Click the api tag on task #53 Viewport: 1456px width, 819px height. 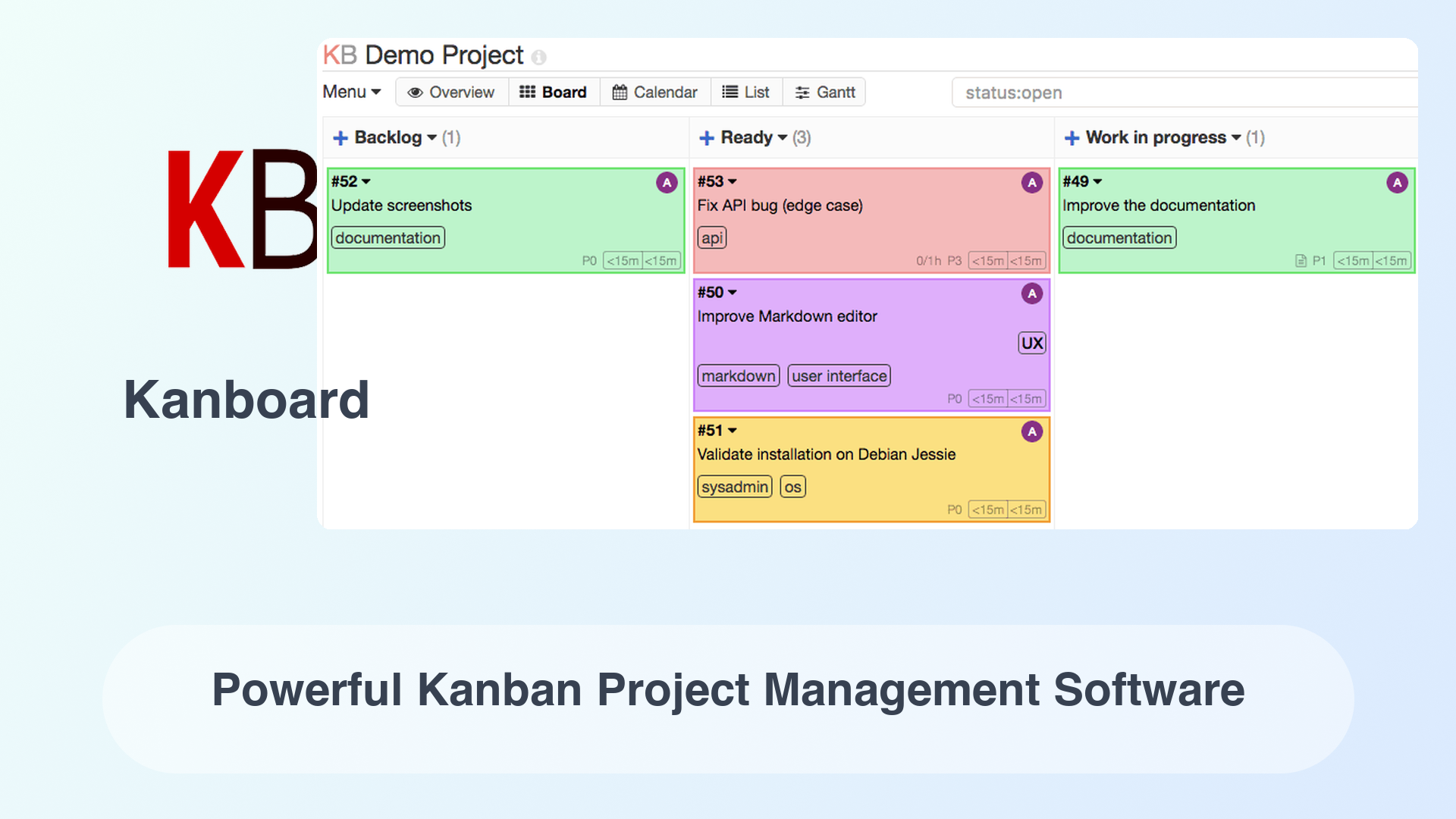point(712,238)
